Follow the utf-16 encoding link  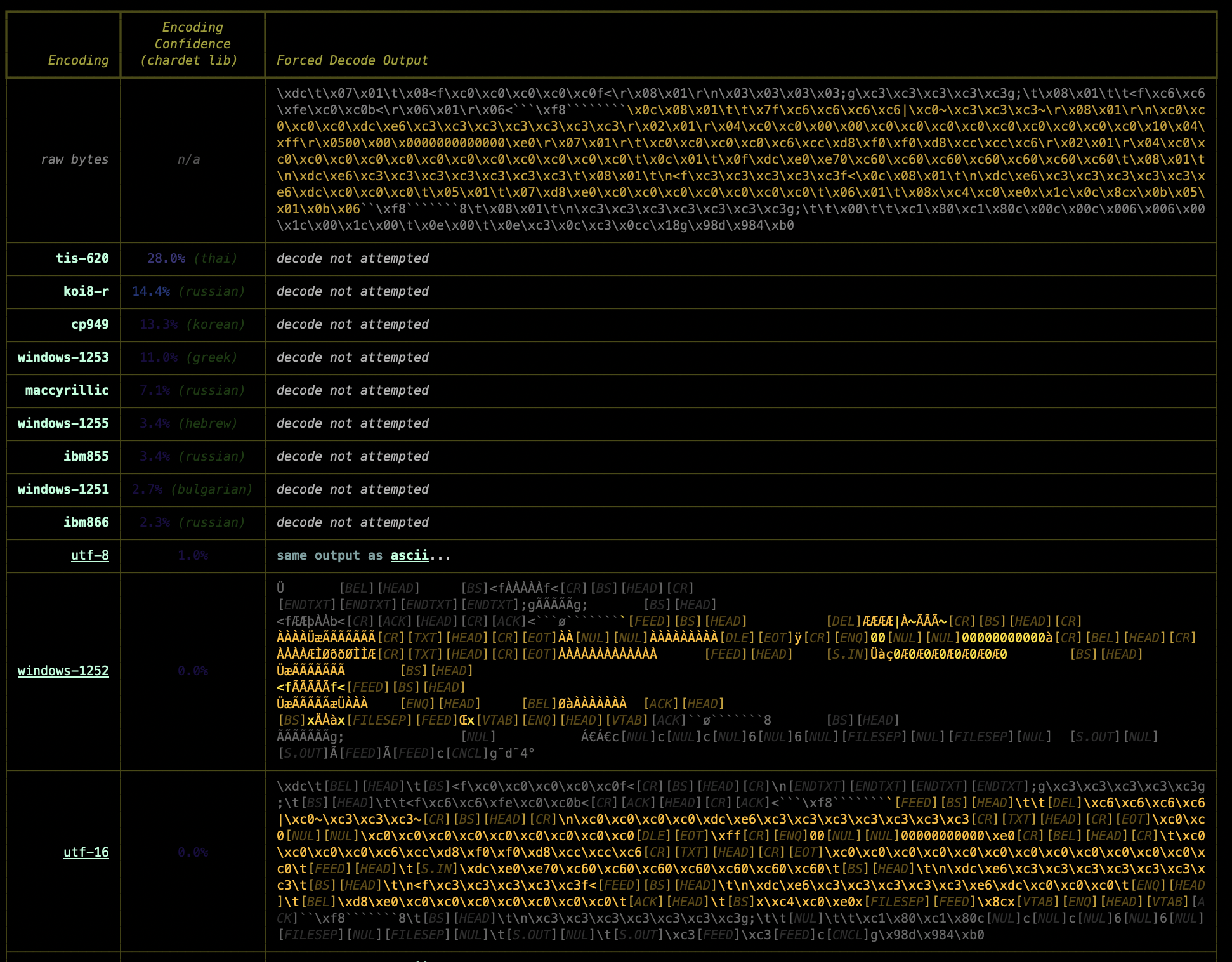[86, 852]
